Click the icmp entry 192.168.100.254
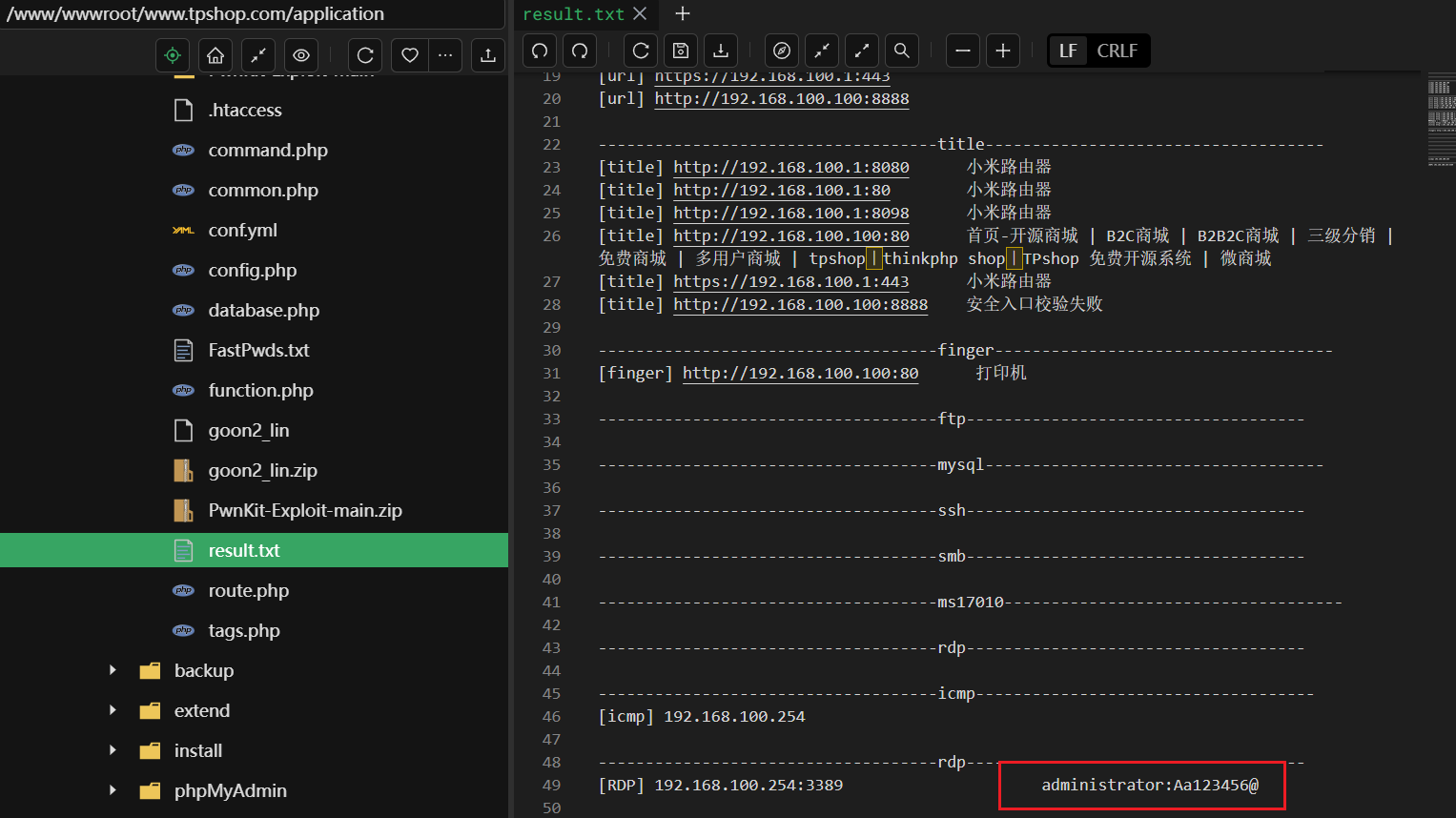 pyautogui.click(x=734, y=717)
